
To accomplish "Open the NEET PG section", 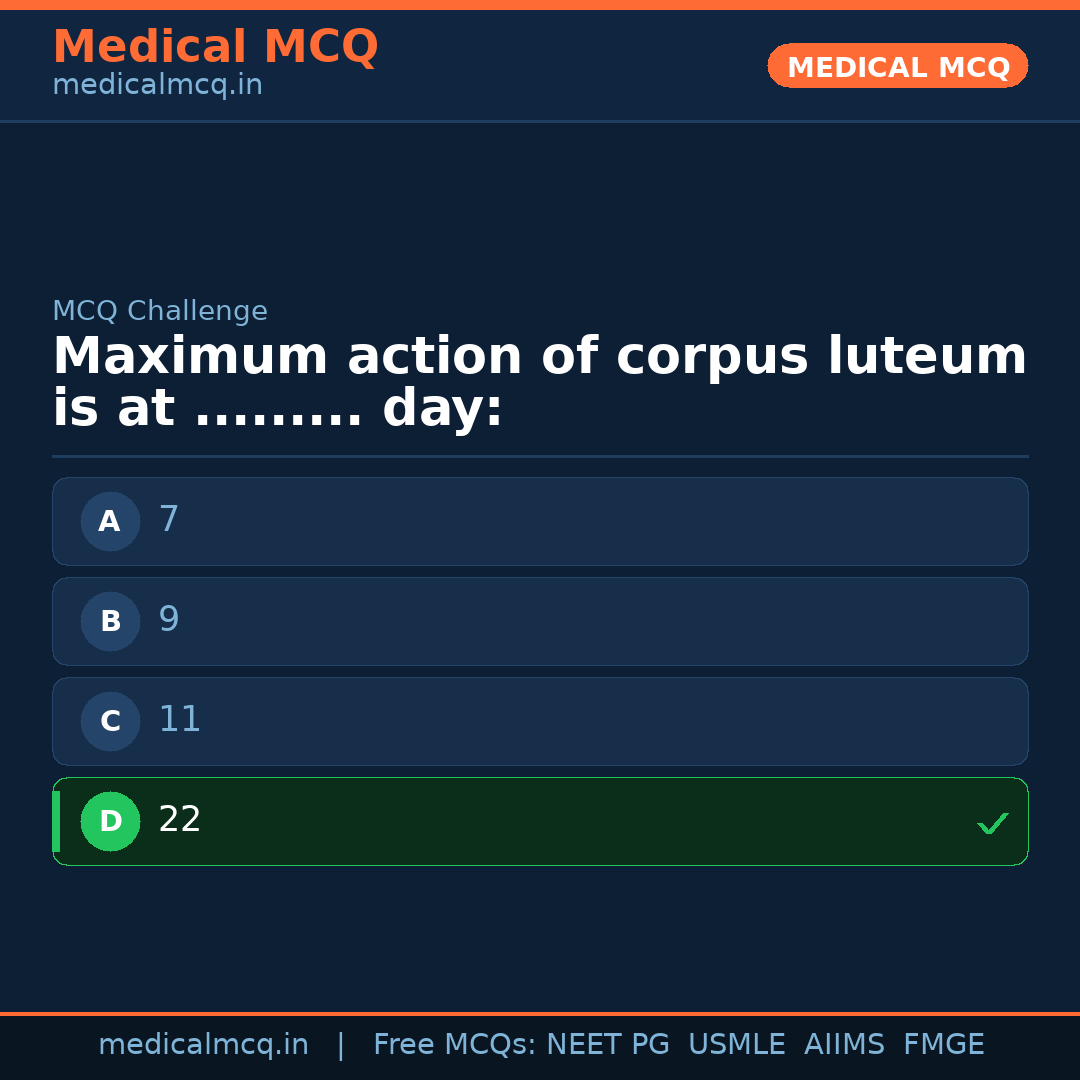I will coord(607,1043).
